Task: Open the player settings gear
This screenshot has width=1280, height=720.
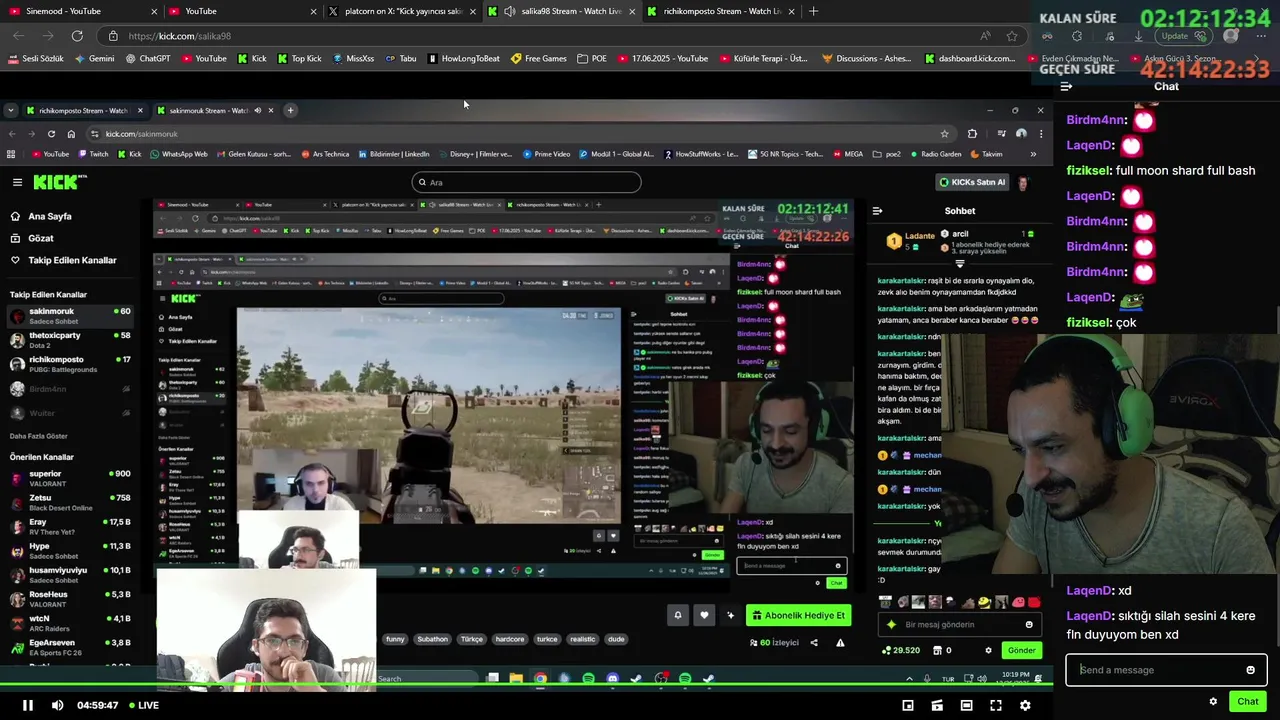Action: coord(1025,705)
